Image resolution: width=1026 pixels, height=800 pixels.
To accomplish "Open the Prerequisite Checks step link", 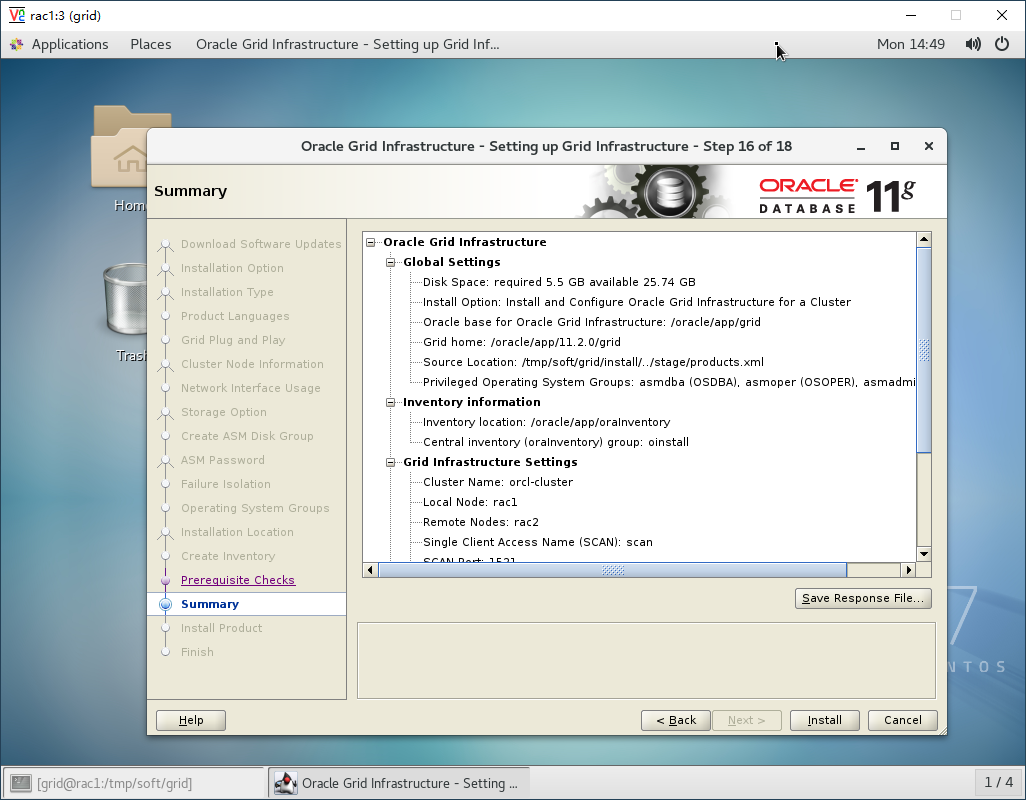I will click(x=238, y=580).
